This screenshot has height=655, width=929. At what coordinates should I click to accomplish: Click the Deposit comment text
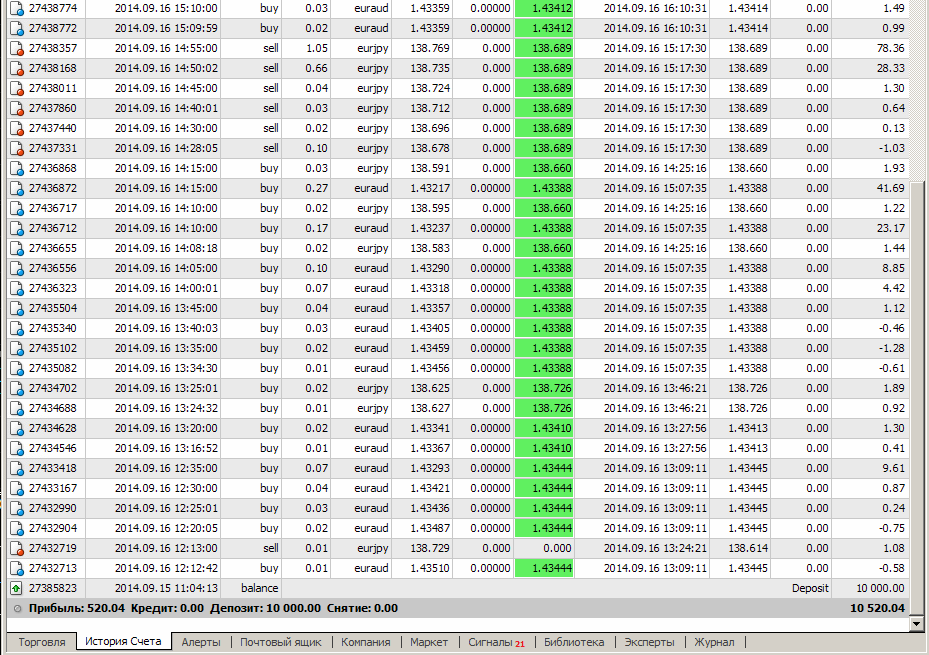[810, 588]
